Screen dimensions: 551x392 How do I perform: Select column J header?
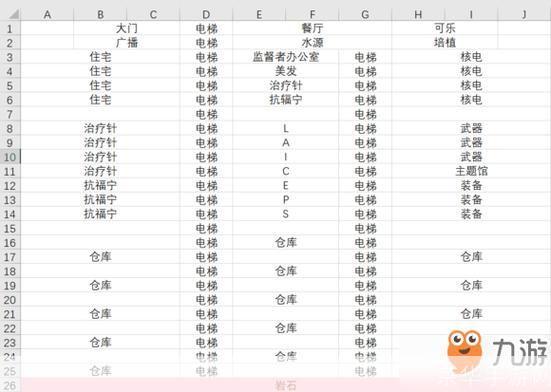coord(524,14)
